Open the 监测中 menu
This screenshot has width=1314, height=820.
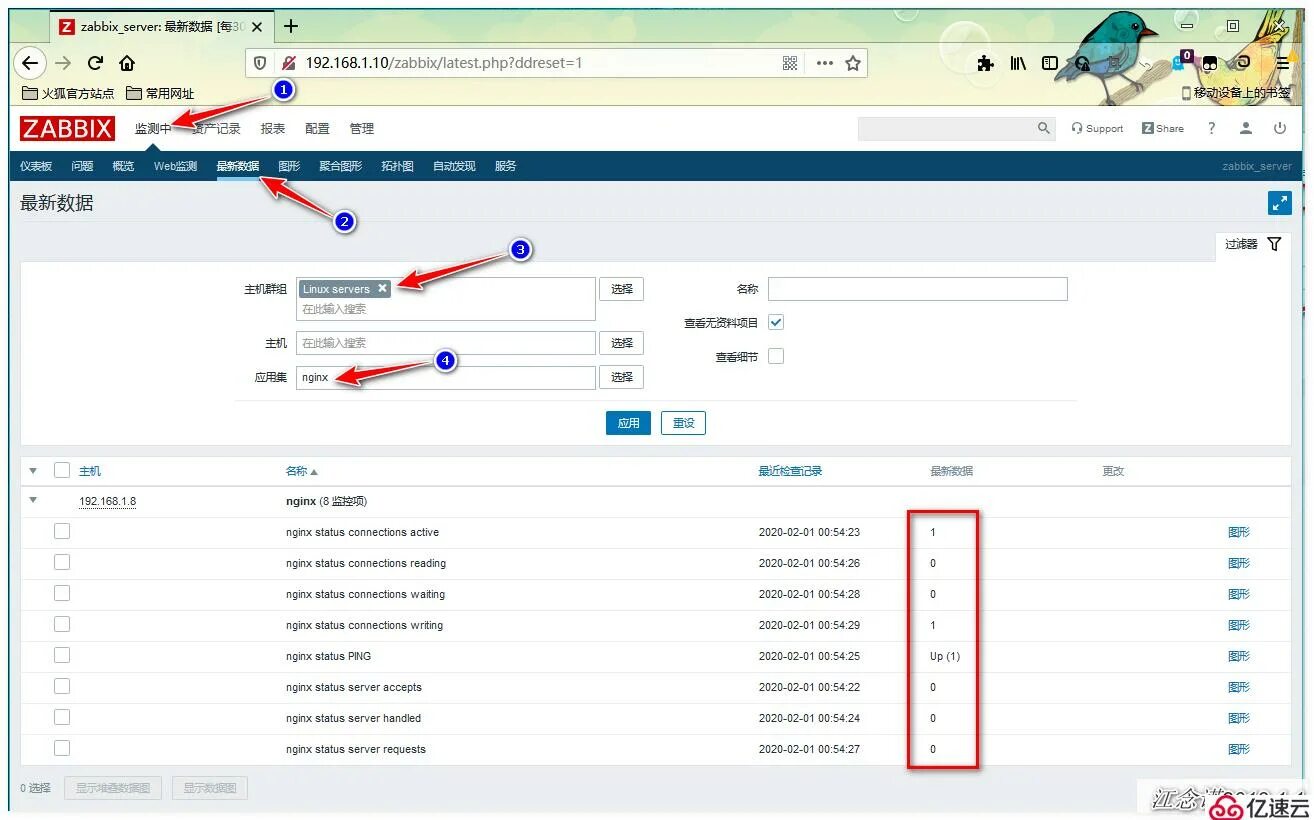[x=153, y=128]
